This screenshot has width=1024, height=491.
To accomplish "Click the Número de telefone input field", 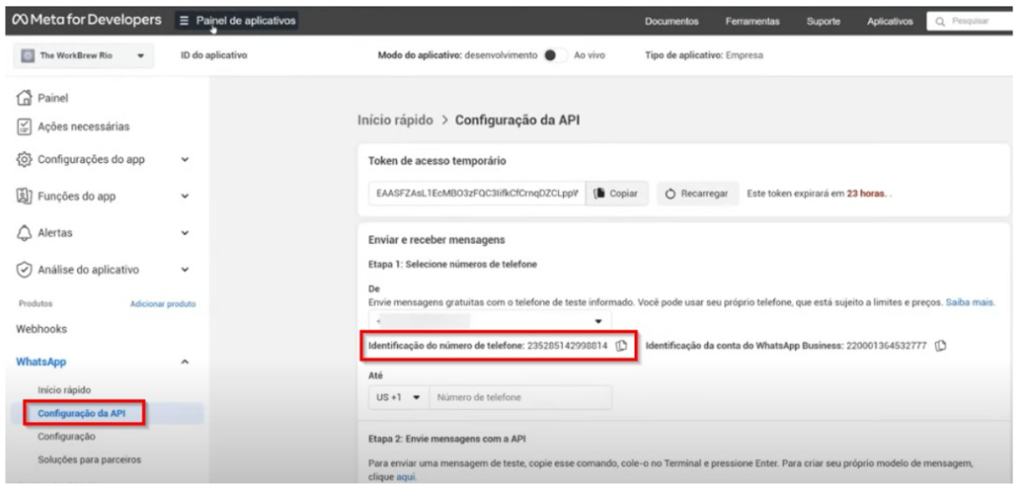I will pos(520,398).
